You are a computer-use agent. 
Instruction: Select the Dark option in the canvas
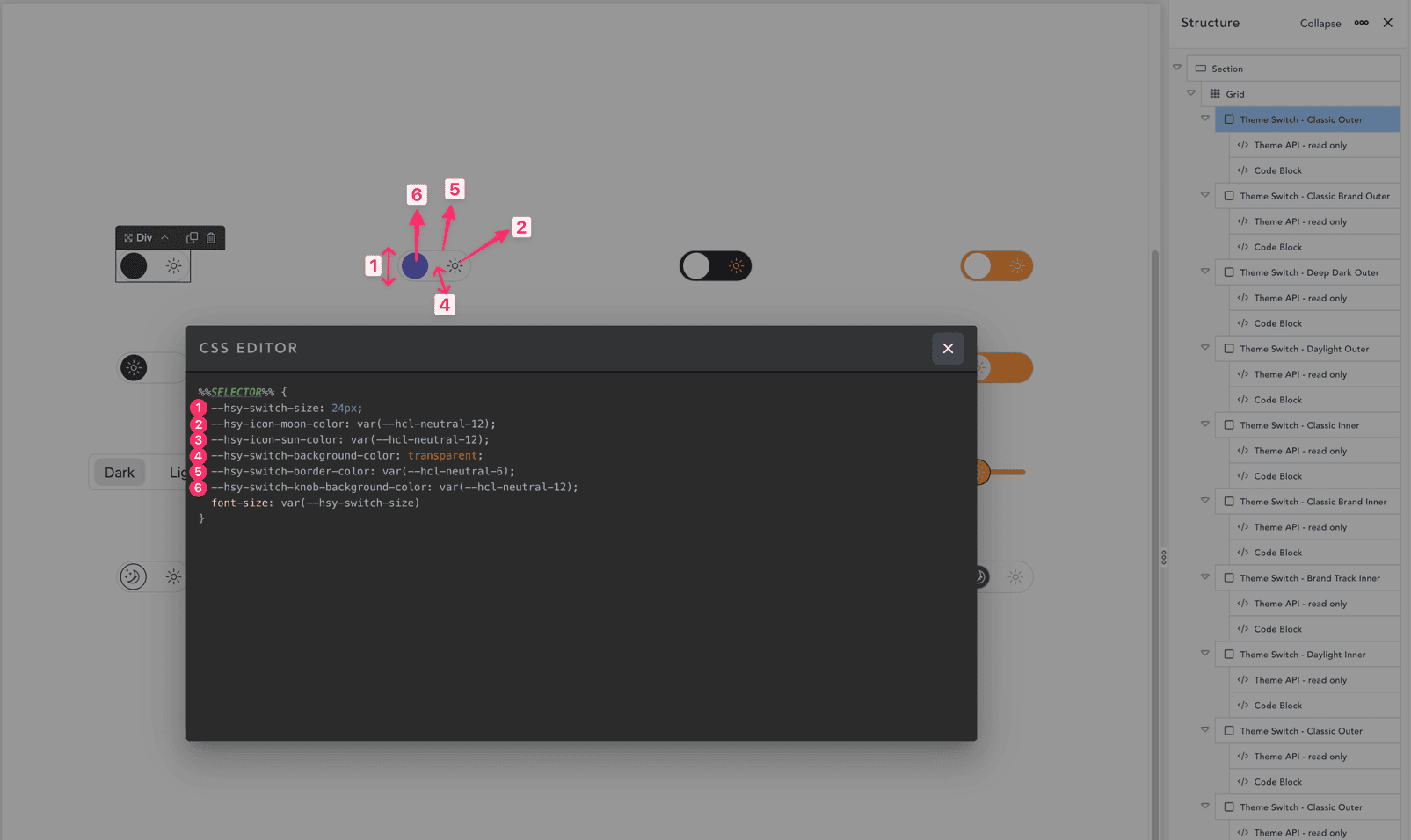pos(119,472)
